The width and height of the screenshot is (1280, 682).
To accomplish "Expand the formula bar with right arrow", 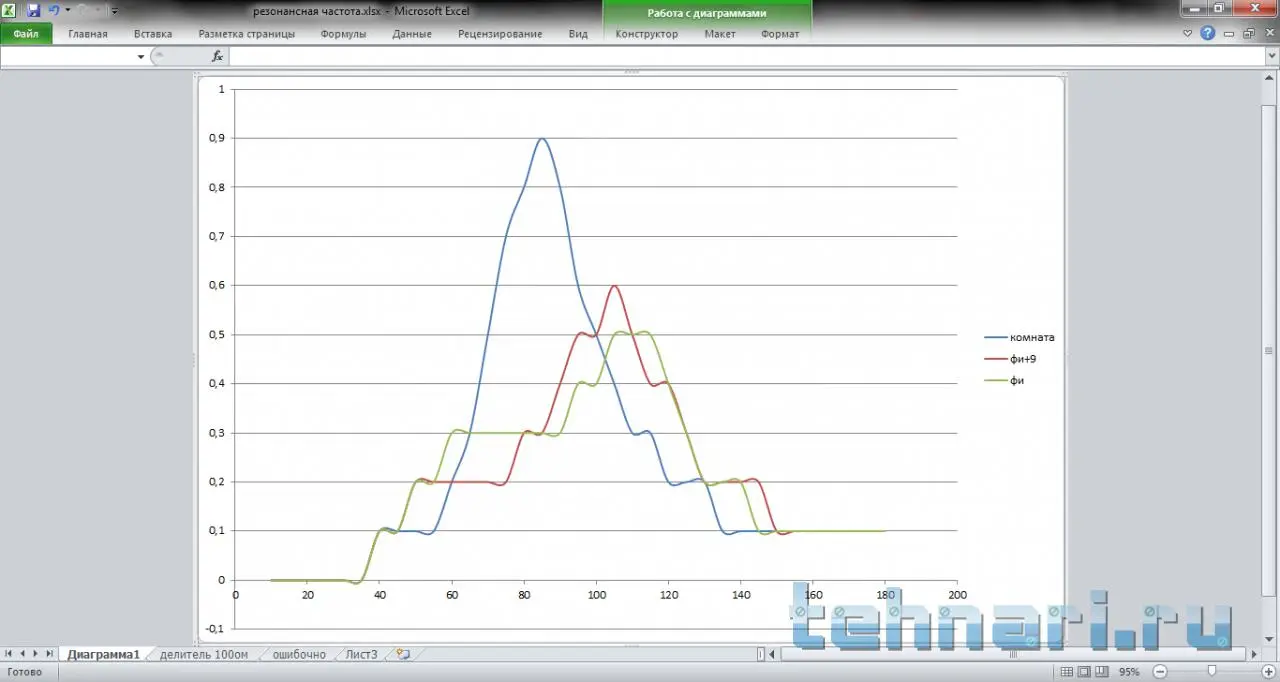I will (x=1271, y=57).
